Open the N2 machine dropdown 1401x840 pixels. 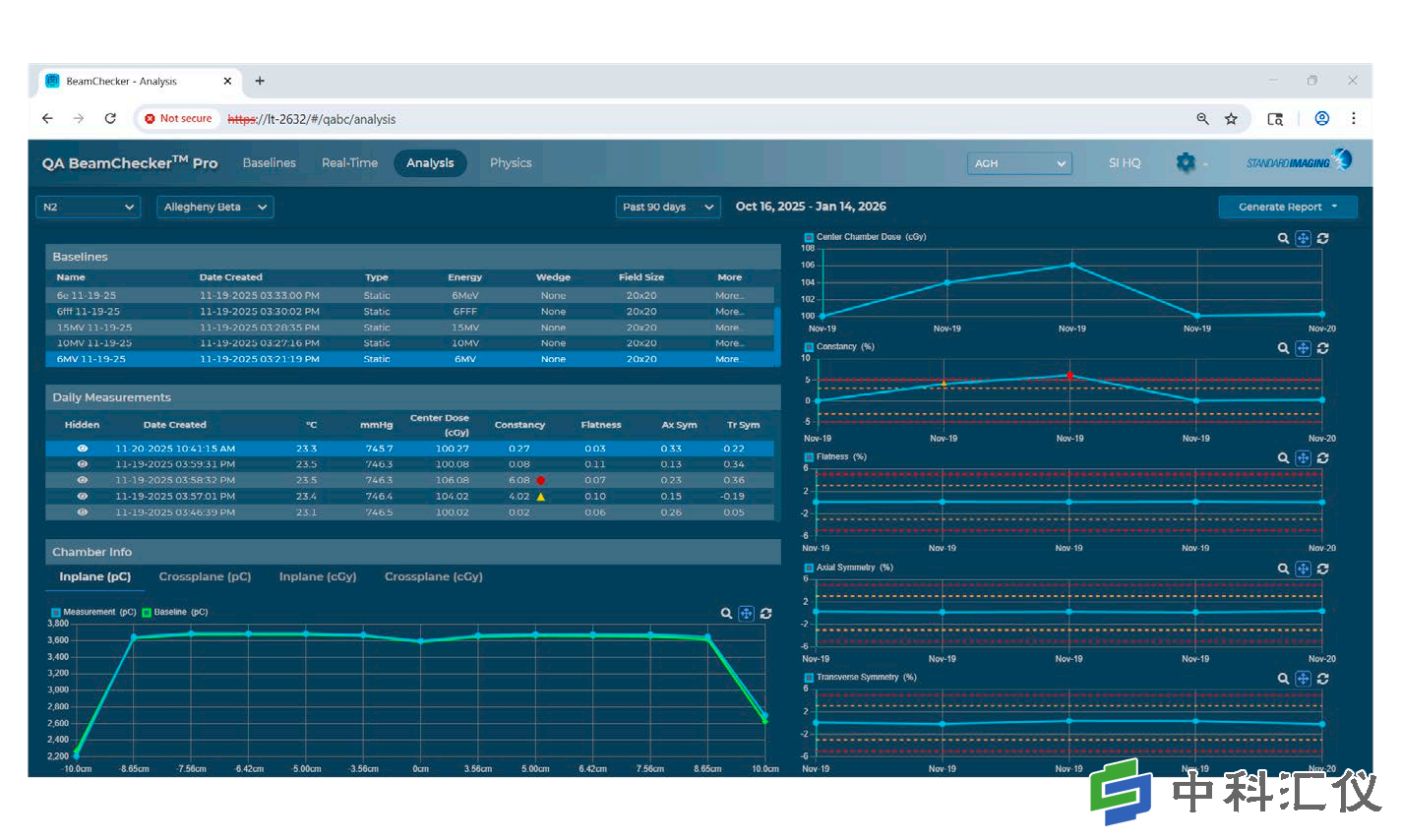[x=89, y=208]
